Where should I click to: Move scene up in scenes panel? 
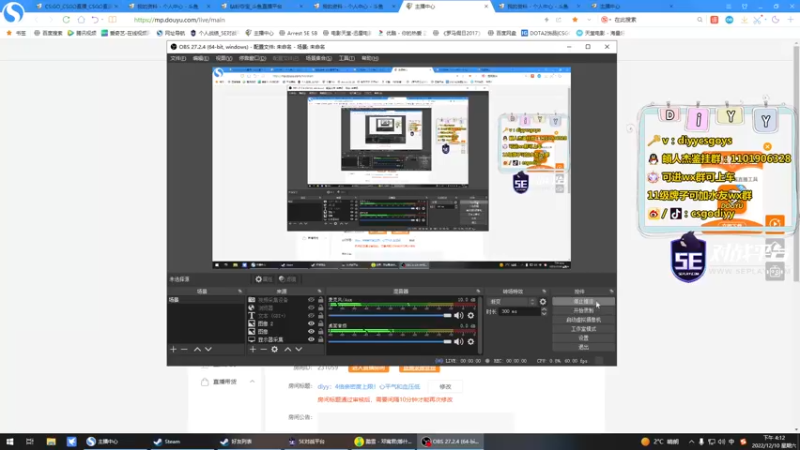(x=197, y=349)
